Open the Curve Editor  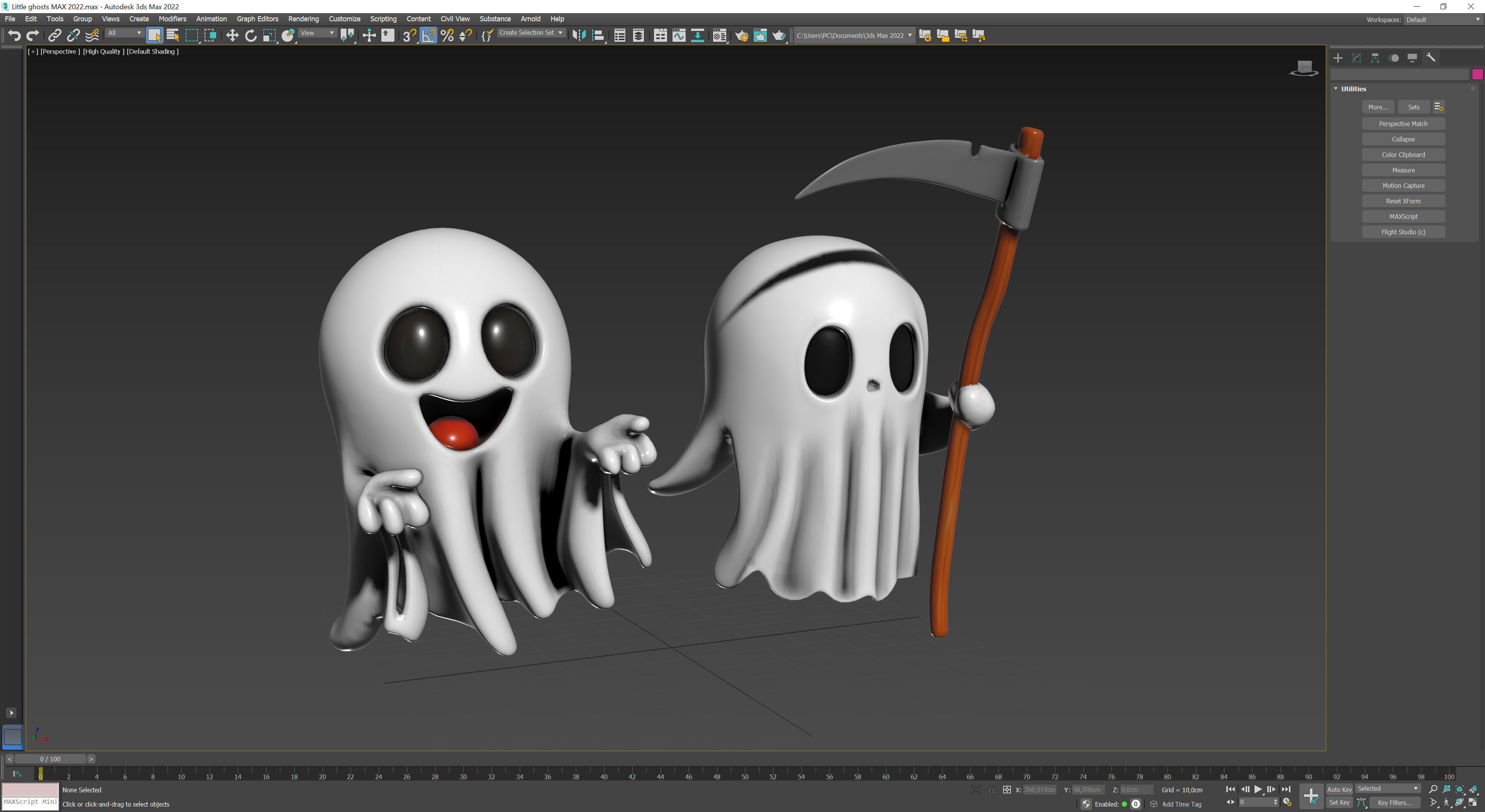pyautogui.click(x=679, y=36)
